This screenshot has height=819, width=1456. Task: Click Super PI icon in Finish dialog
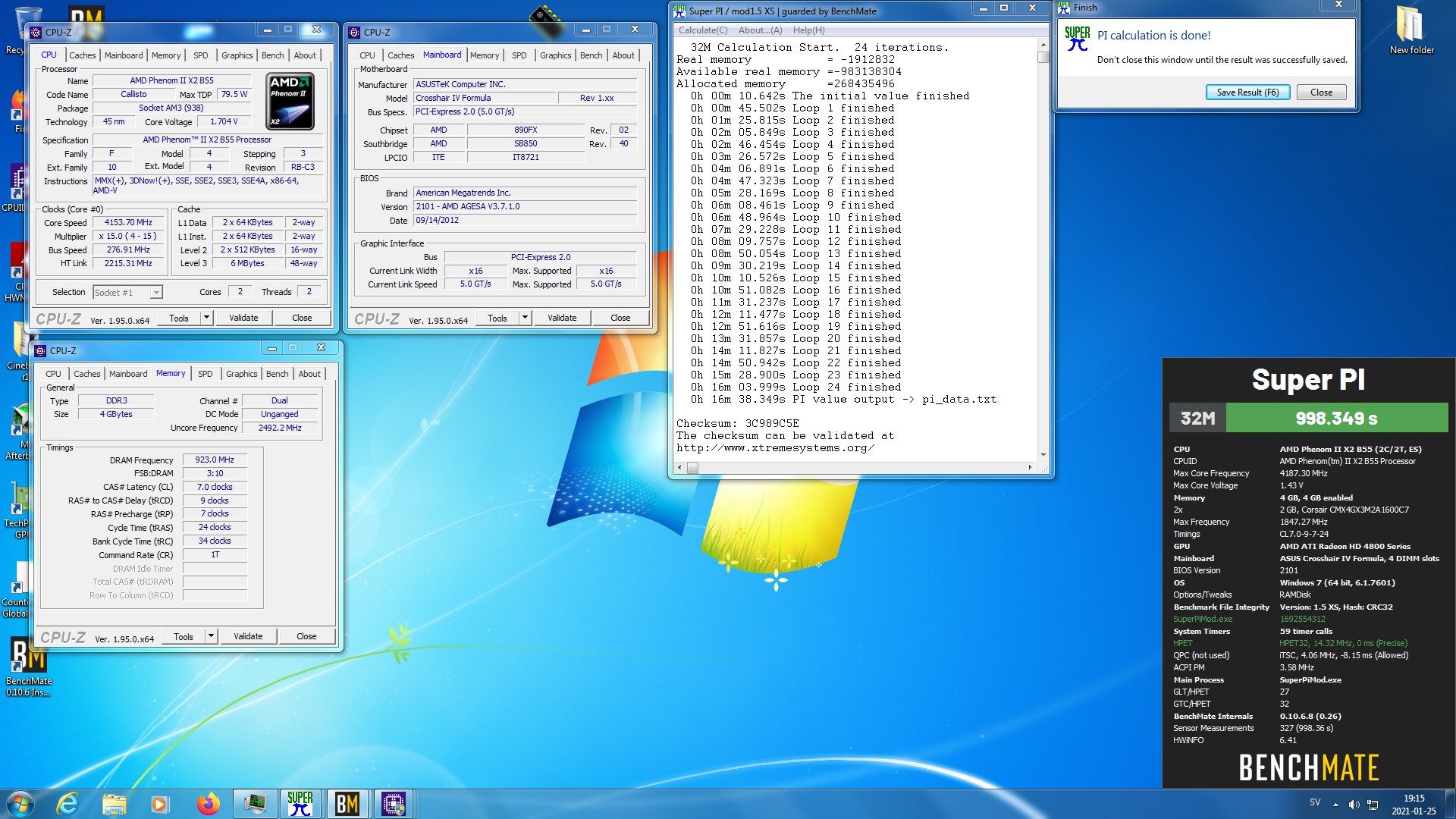[1077, 39]
